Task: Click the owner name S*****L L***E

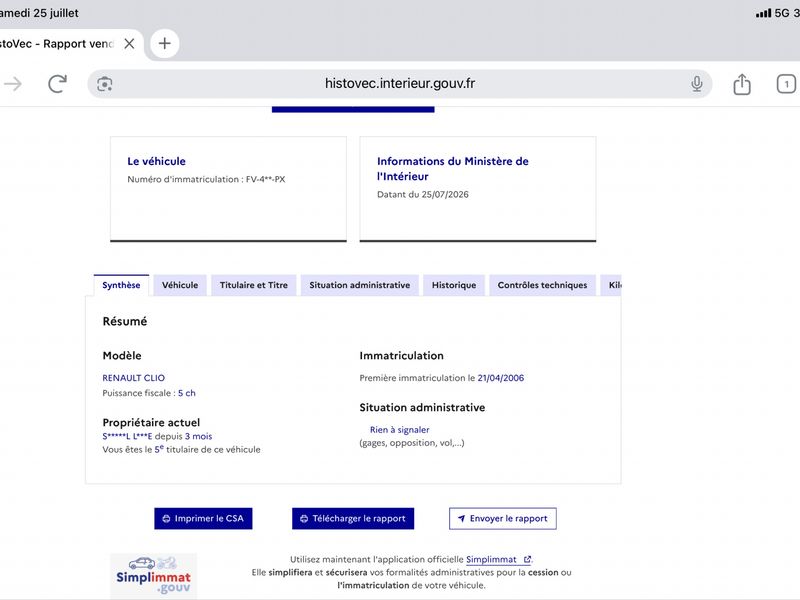Action: click(x=128, y=436)
